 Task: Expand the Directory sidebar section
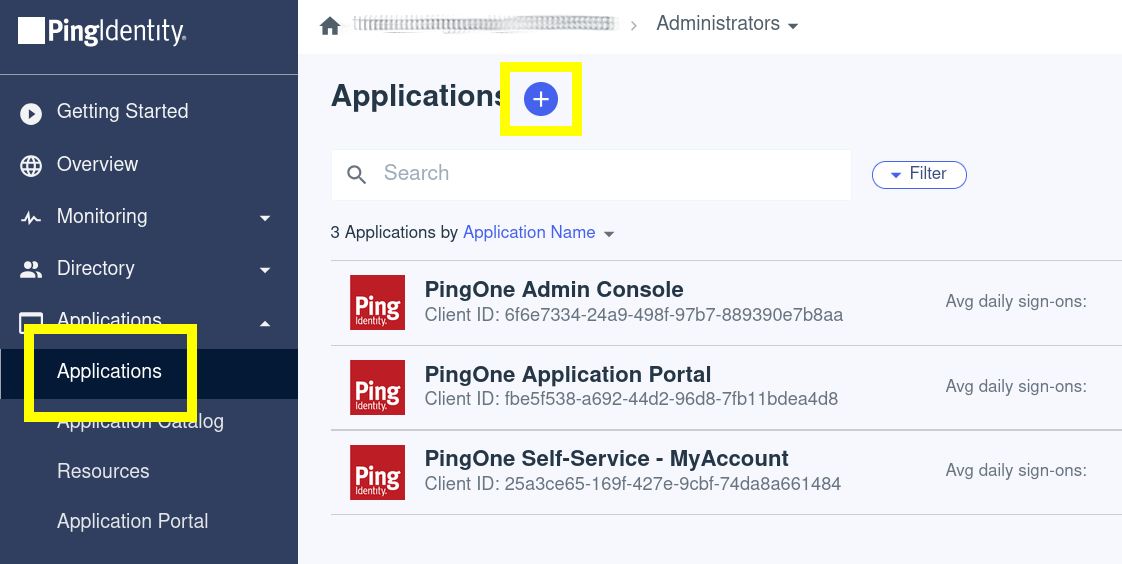click(x=264, y=269)
